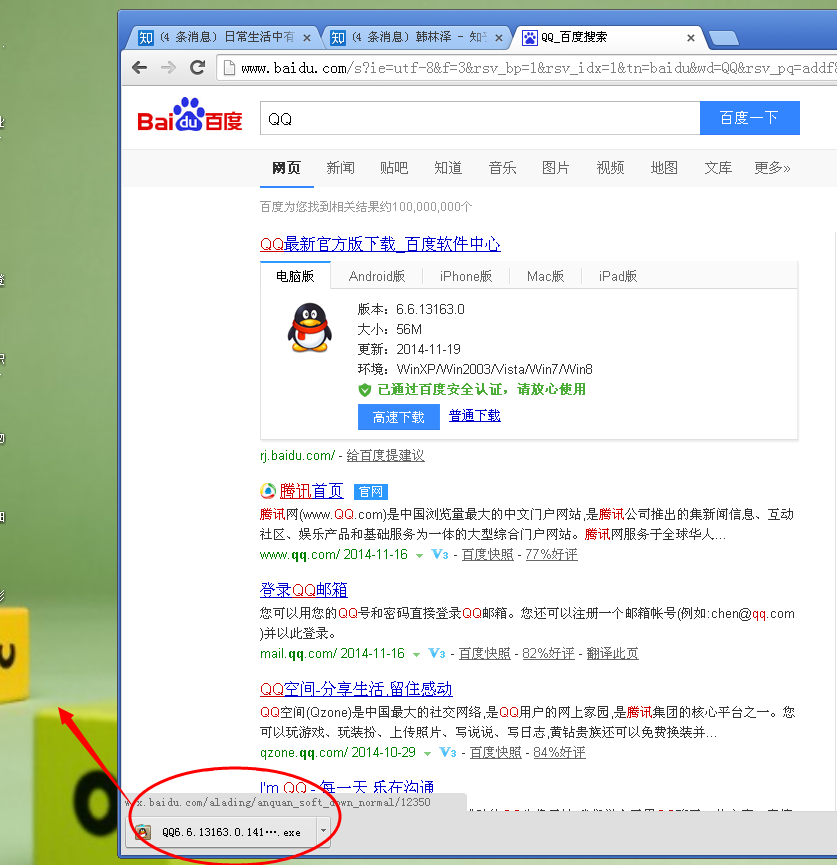Viewport: 837px width, 865px height.
Task: Select the iPhone版 download tab
Action: pyautogui.click(x=466, y=276)
